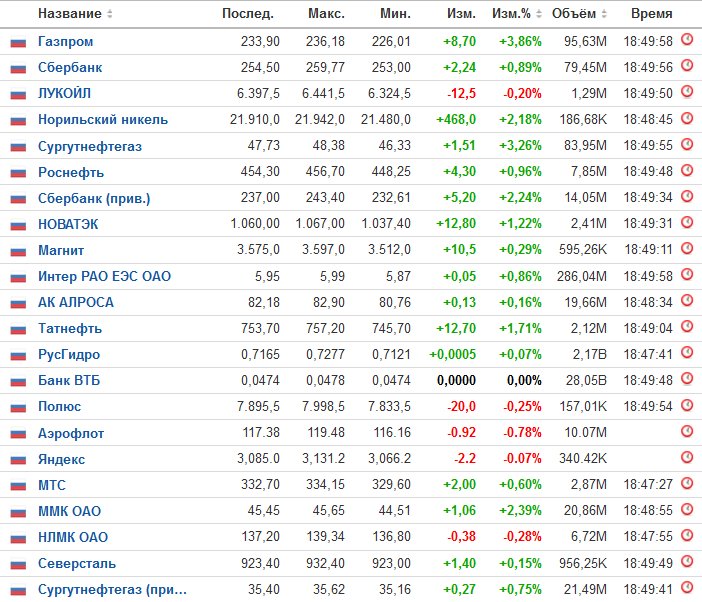Open the Магнит stock link
The width and height of the screenshot is (702, 602).
(x=61, y=250)
